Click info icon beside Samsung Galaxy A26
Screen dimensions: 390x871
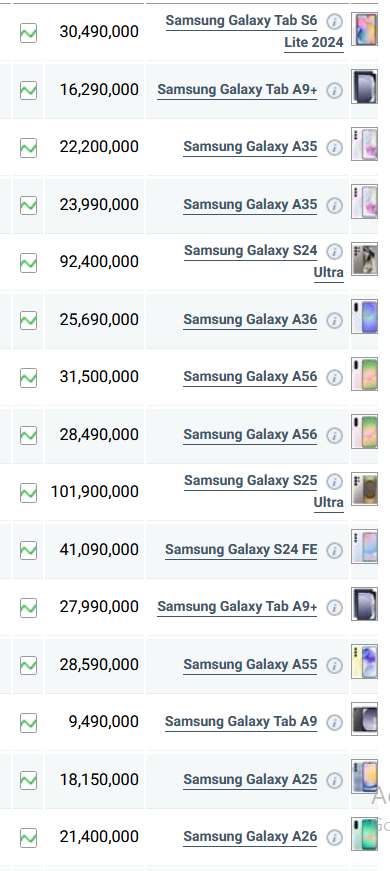click(334, 837)
